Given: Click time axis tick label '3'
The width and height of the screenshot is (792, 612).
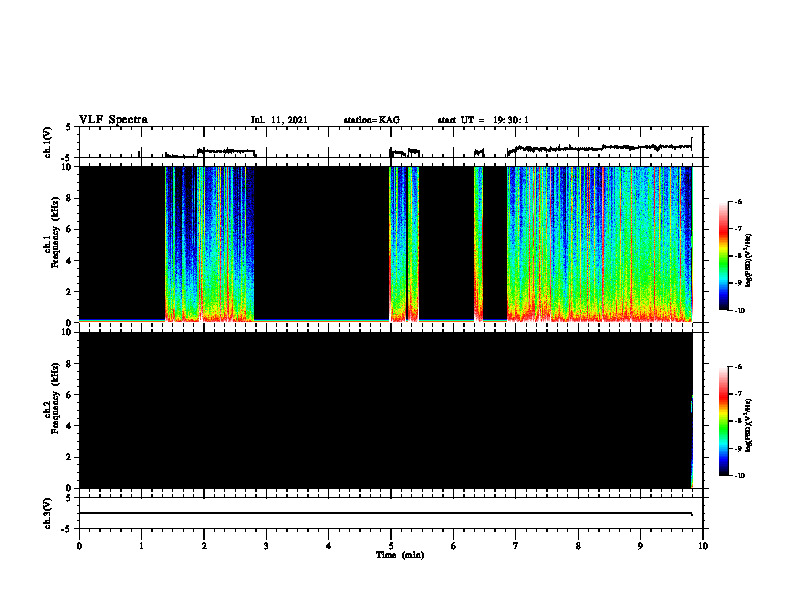Looking at the screenshot, I should pyautogui.click(x=266, y=546).
